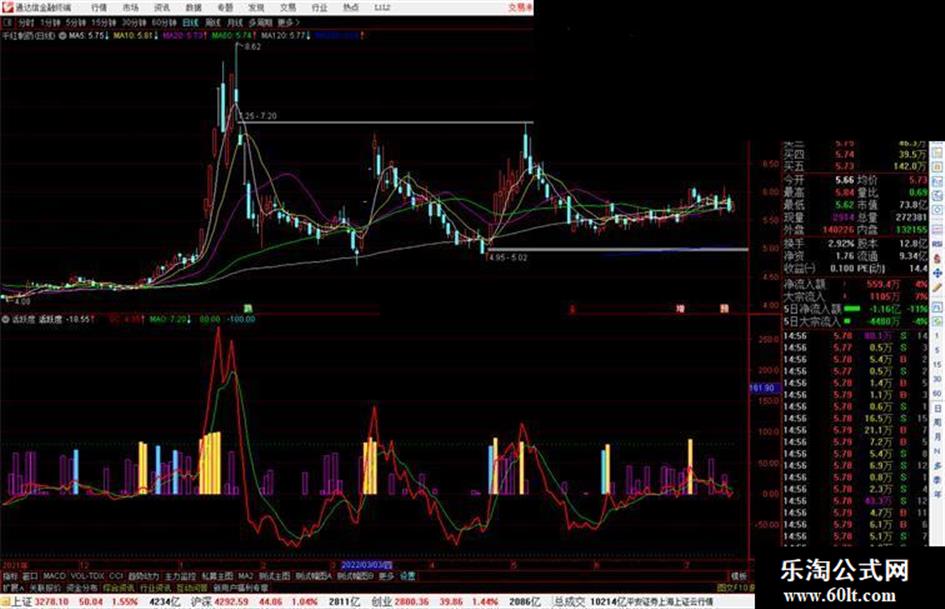
Task: Select the VOL-TDX indicator tab
Action: (x=87, y=576)
